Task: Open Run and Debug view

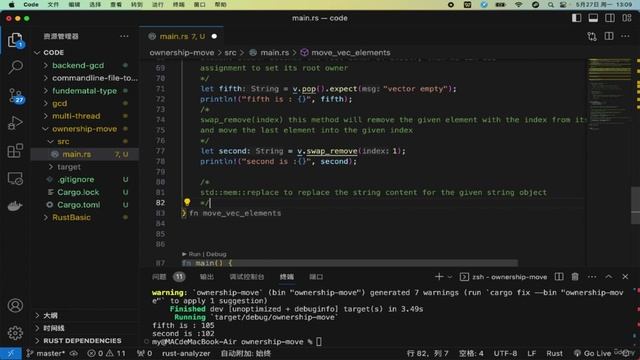Action: [15, 123]
